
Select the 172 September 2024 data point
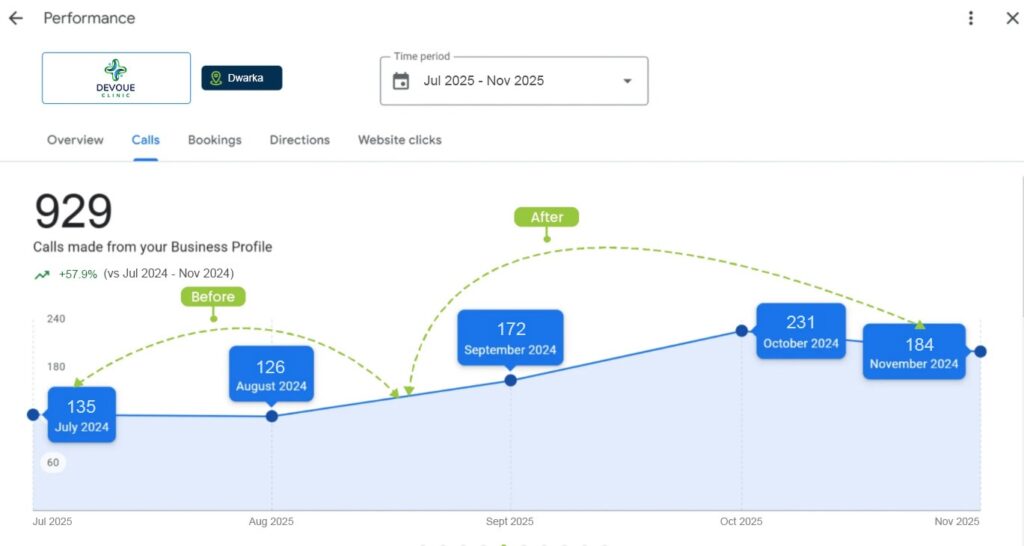[511, 380]
